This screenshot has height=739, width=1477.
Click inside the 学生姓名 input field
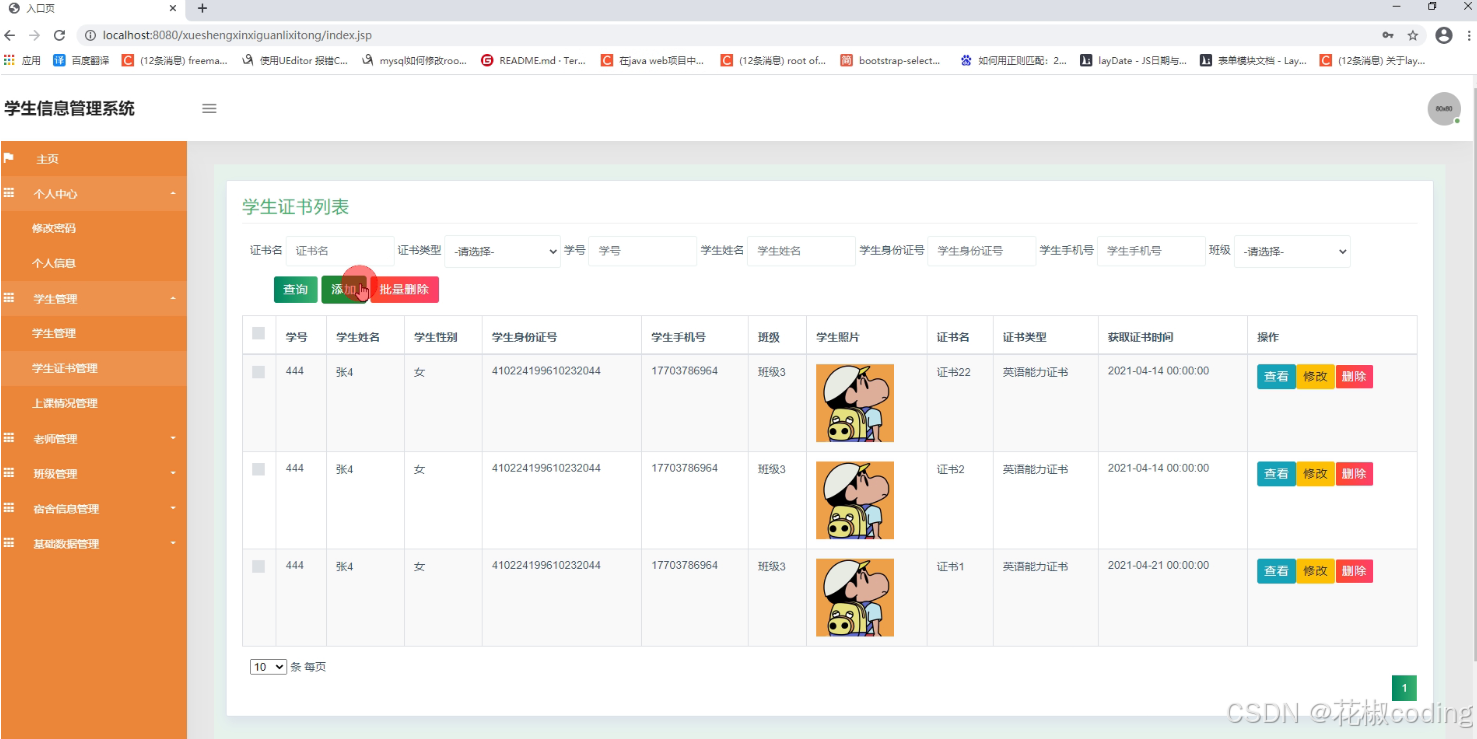[800, 250]
